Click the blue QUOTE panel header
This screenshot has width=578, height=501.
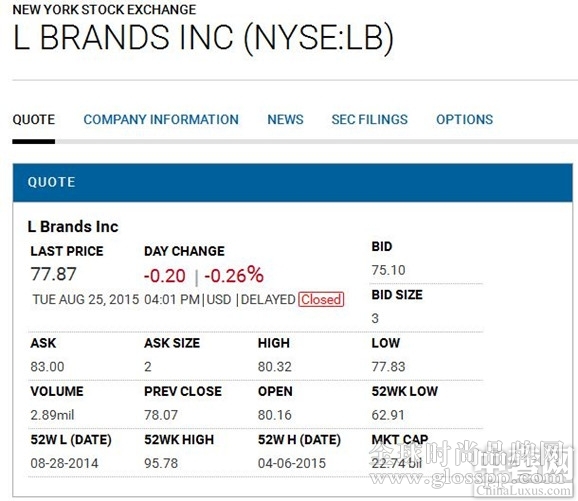pos(293,182)
